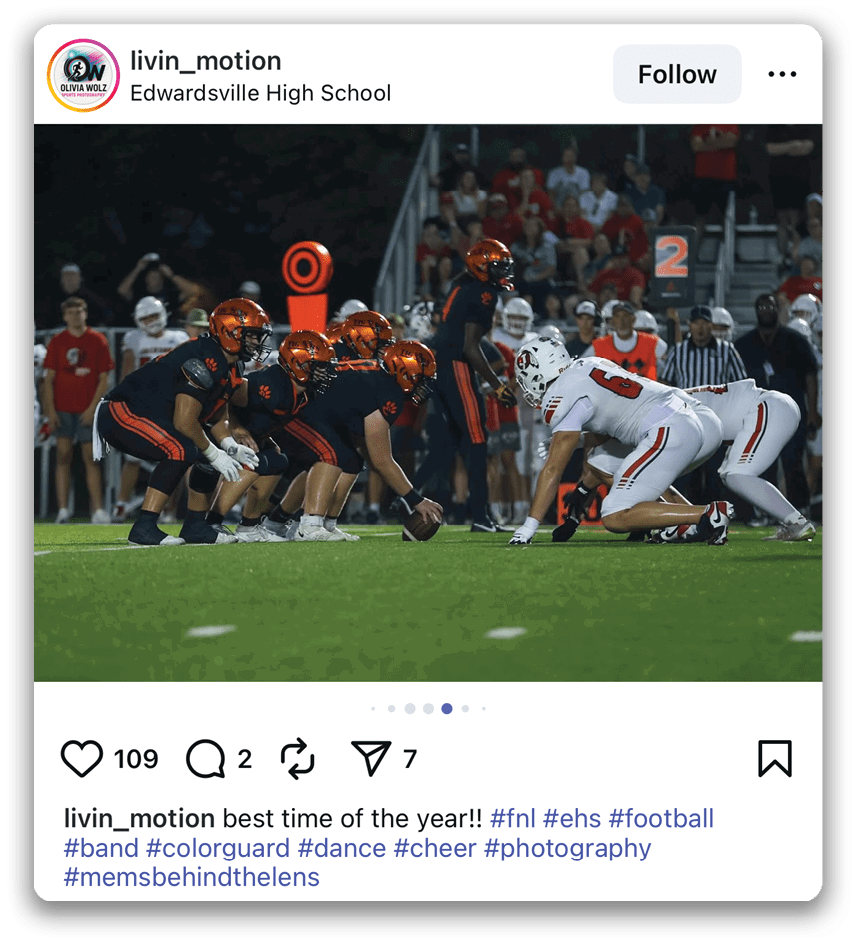The height and width of the screenshot is (944, 855).
Task: Share post with paper plane icon
Action: (x=370, y=758)
